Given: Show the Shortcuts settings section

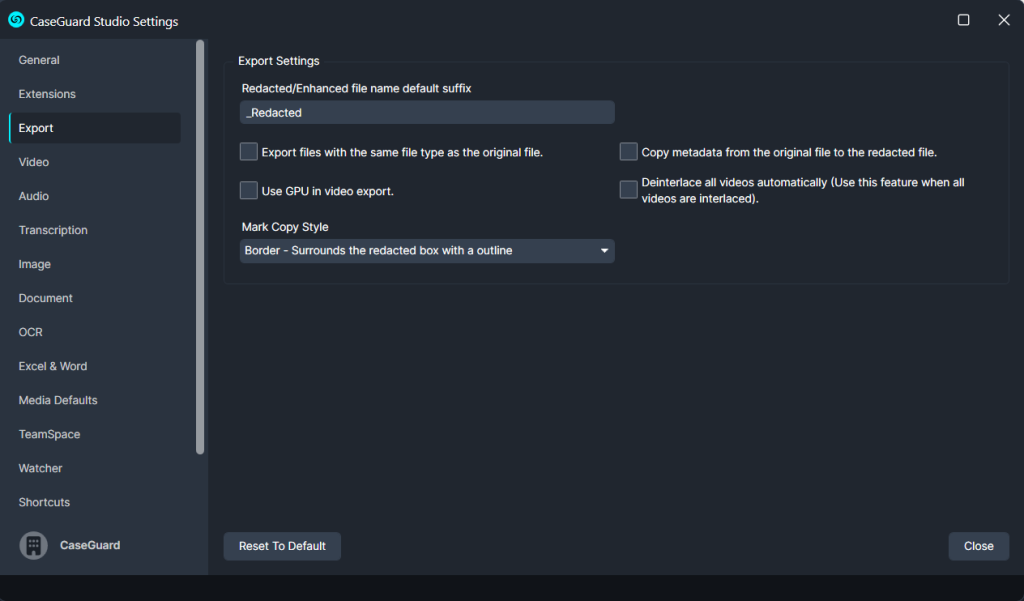Looking at the screenshot, I should (44, 502).
